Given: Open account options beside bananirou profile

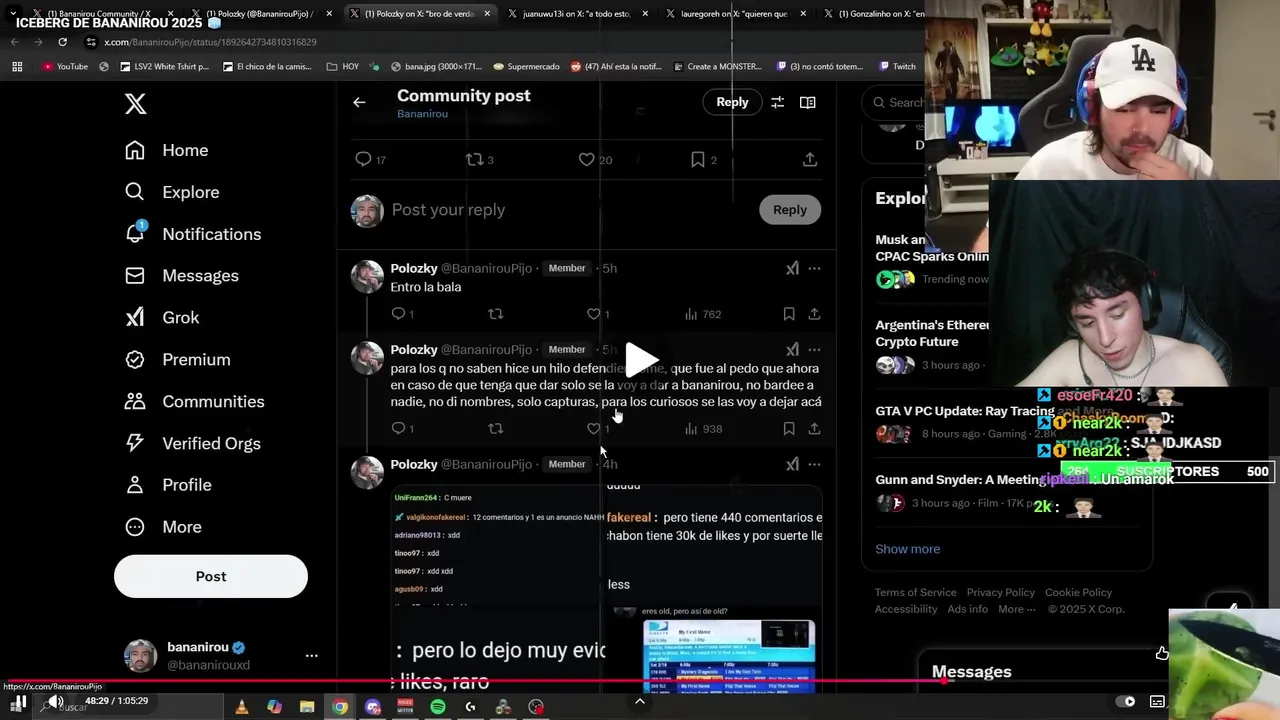Looking at the screenshot, I should (311, 656).
